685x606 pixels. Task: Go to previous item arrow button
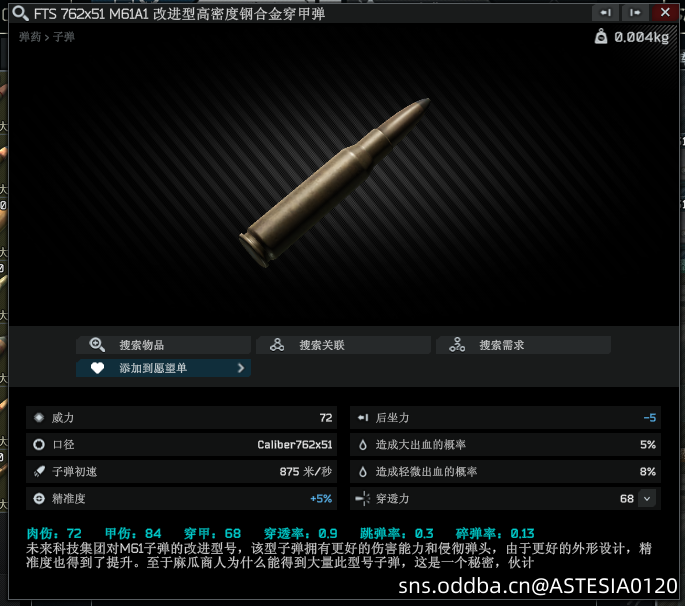point(605,13)
